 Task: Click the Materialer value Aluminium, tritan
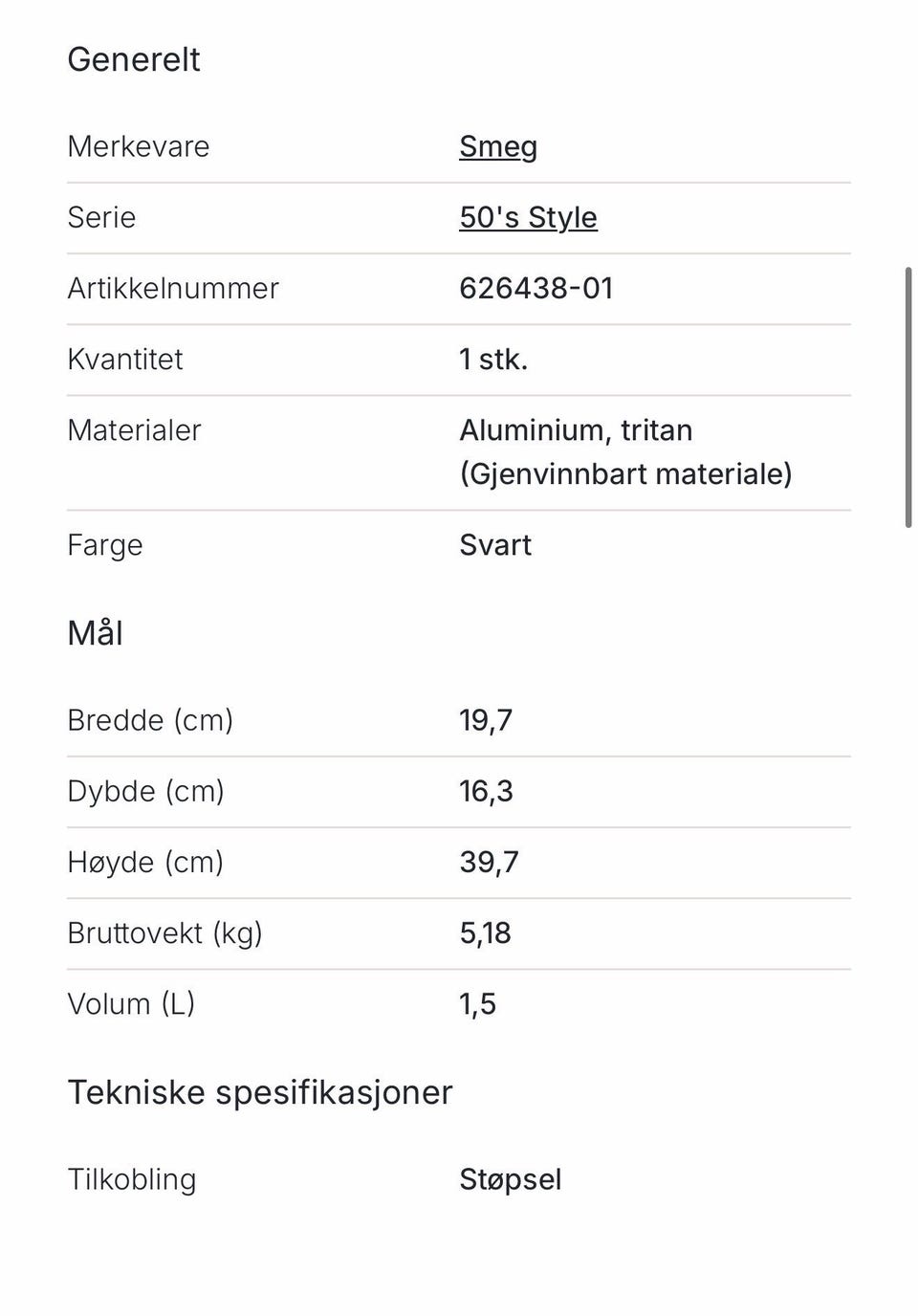point(576,430)
